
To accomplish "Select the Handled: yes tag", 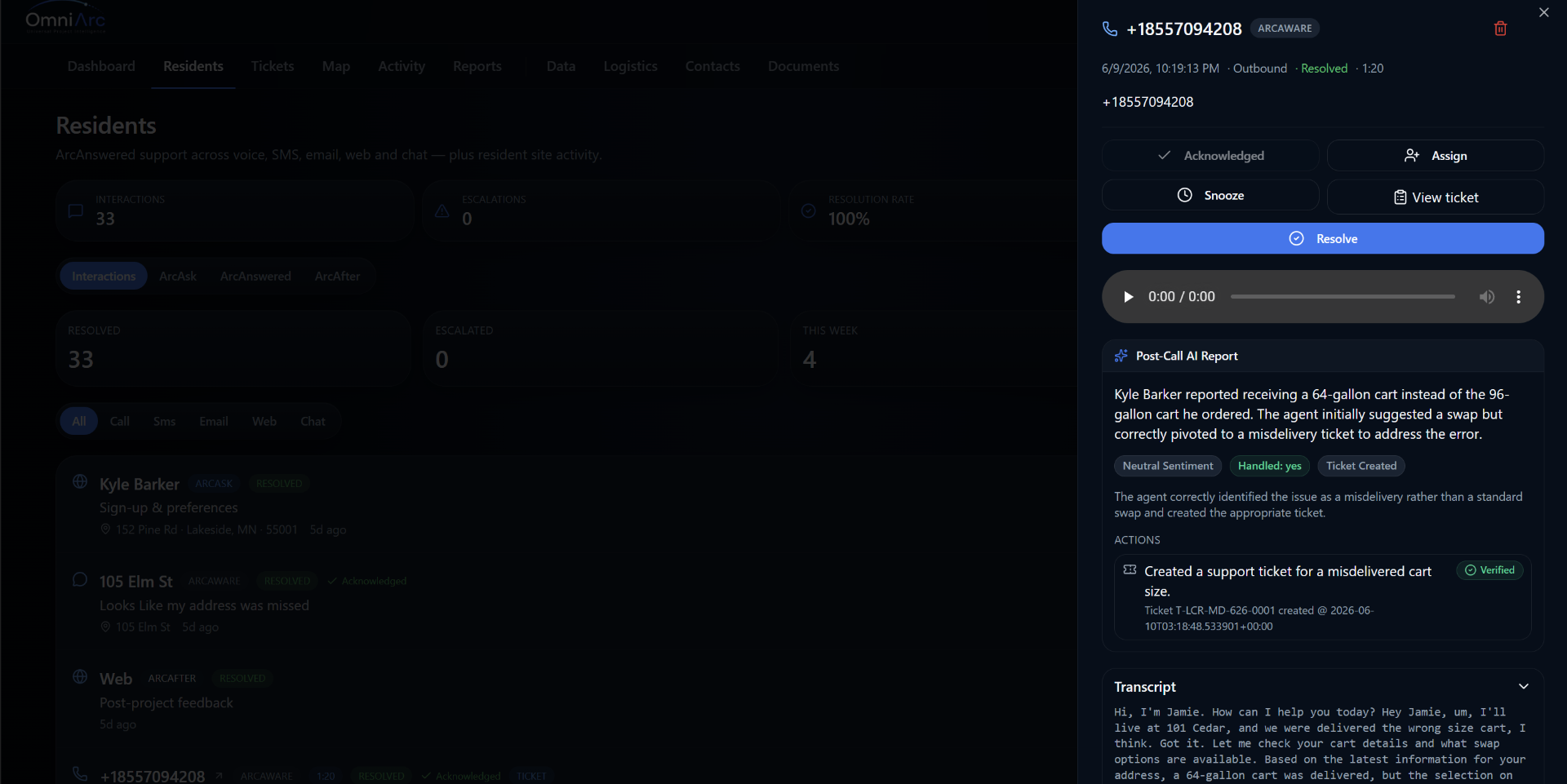I will coord(1269,466).
